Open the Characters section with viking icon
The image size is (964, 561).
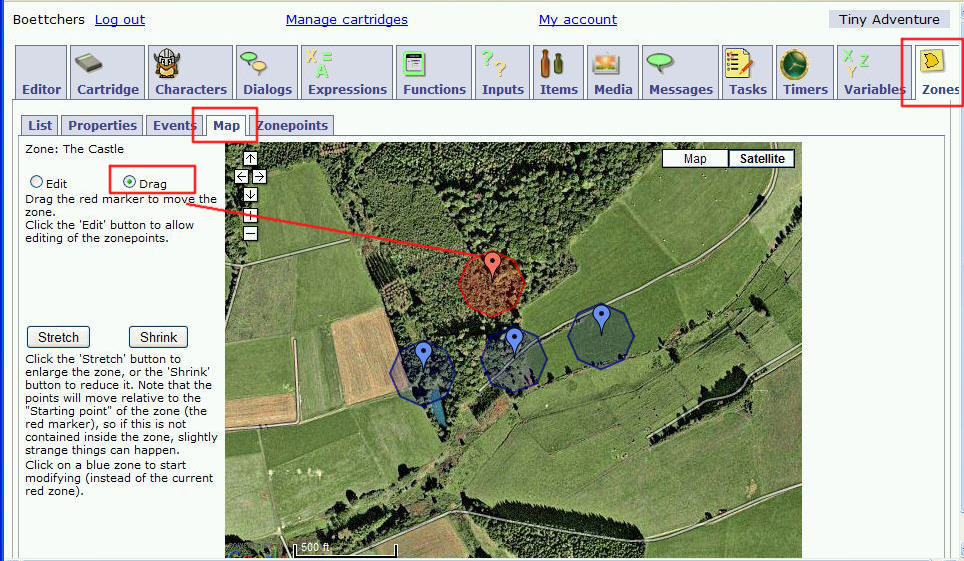(x=190, y=73)
